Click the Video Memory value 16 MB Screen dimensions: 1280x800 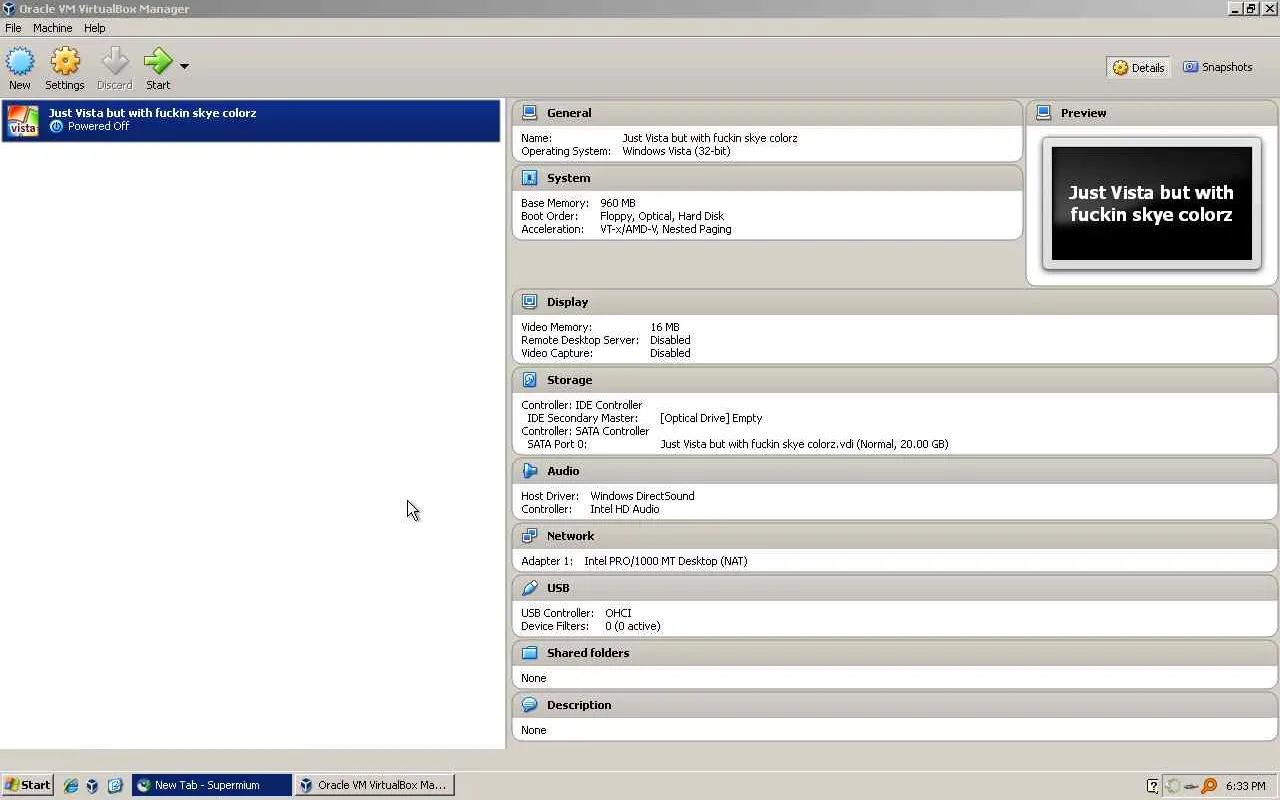[665, 327]
